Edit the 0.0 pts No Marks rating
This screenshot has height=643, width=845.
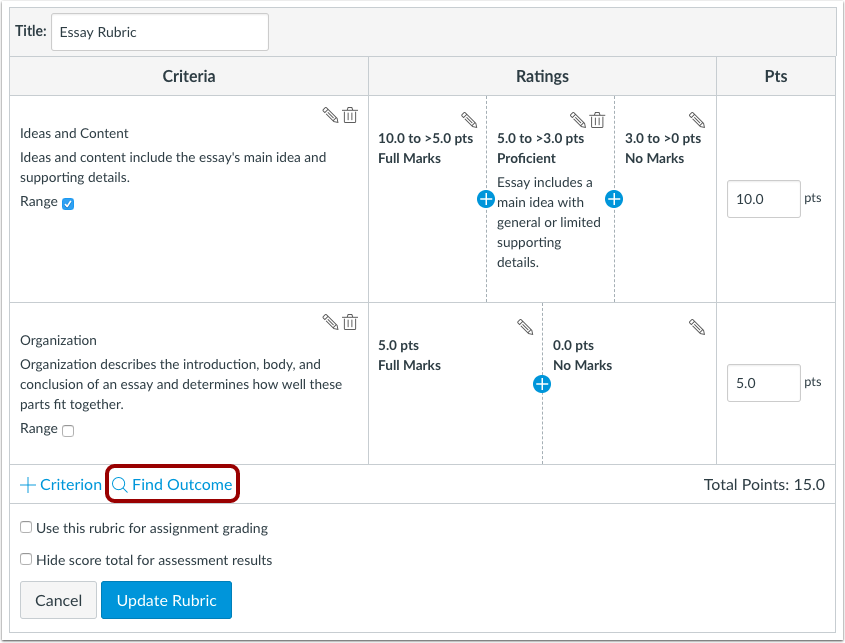[x=697, y=327]
